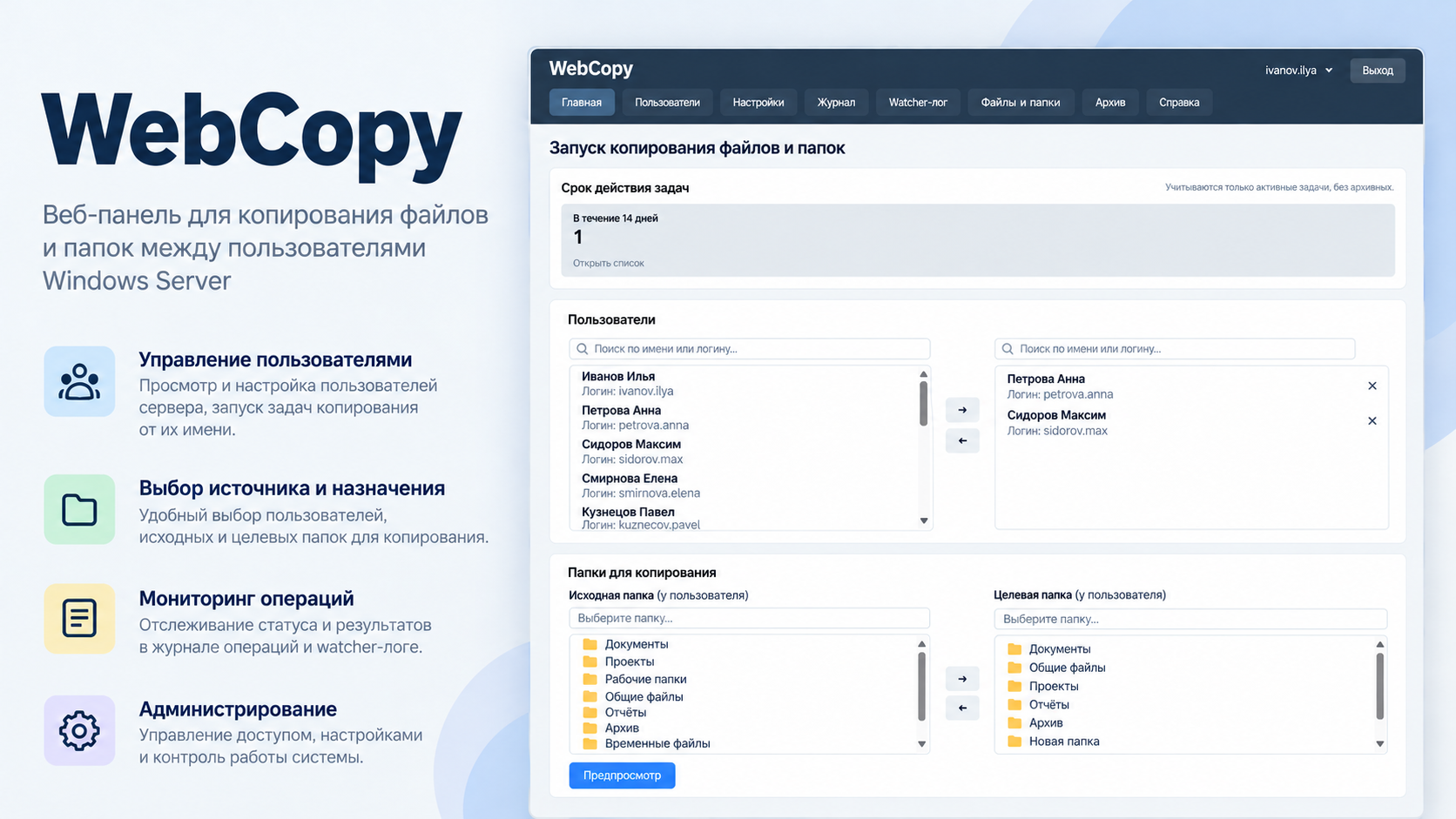Move user right with users arrow

pyautogui.click(x=962, y=410)
